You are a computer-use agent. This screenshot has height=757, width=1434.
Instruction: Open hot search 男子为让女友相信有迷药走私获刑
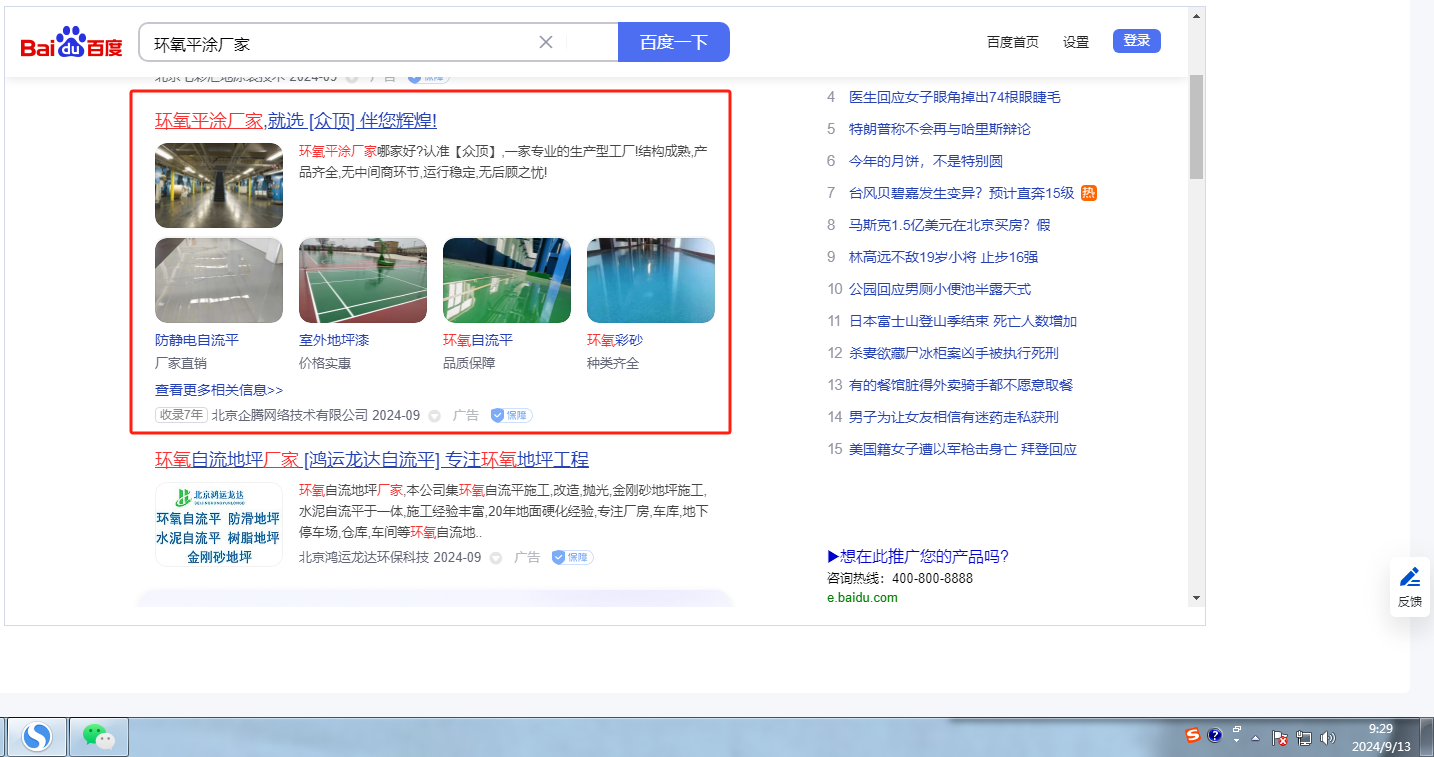click(954, 417)
